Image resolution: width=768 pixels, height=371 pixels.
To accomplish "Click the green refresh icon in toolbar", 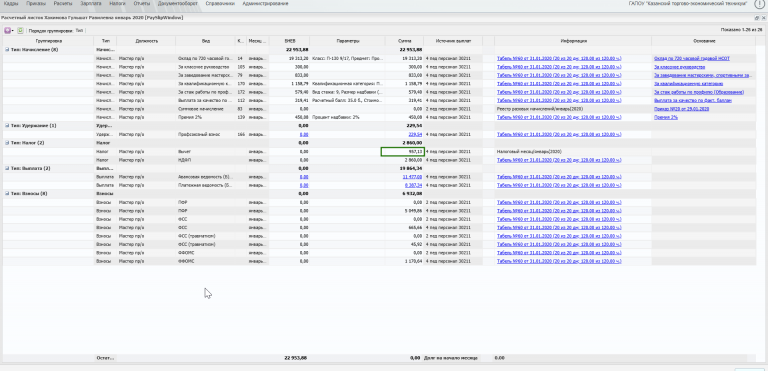I will pos(21,30).
